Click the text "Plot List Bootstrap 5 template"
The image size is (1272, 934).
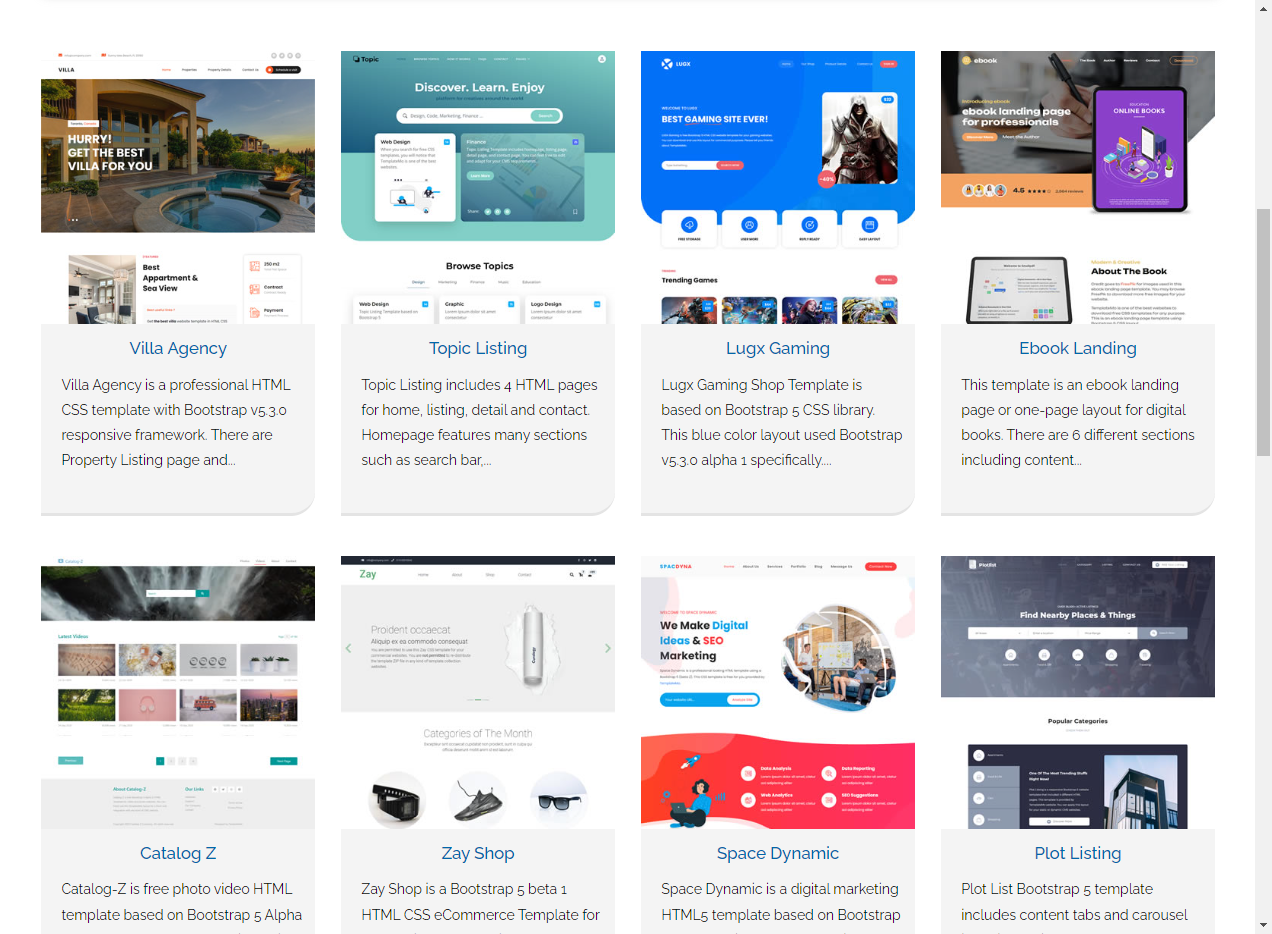coord(1057,889)
